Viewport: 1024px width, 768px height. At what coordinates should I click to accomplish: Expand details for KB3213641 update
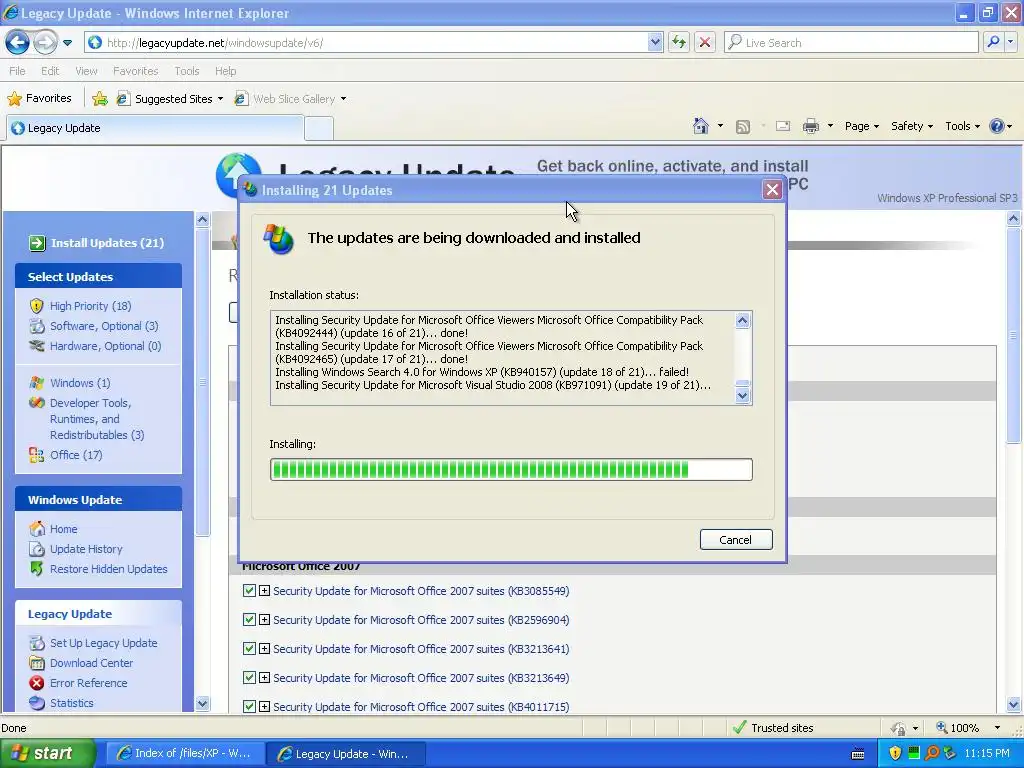[264, 648]
